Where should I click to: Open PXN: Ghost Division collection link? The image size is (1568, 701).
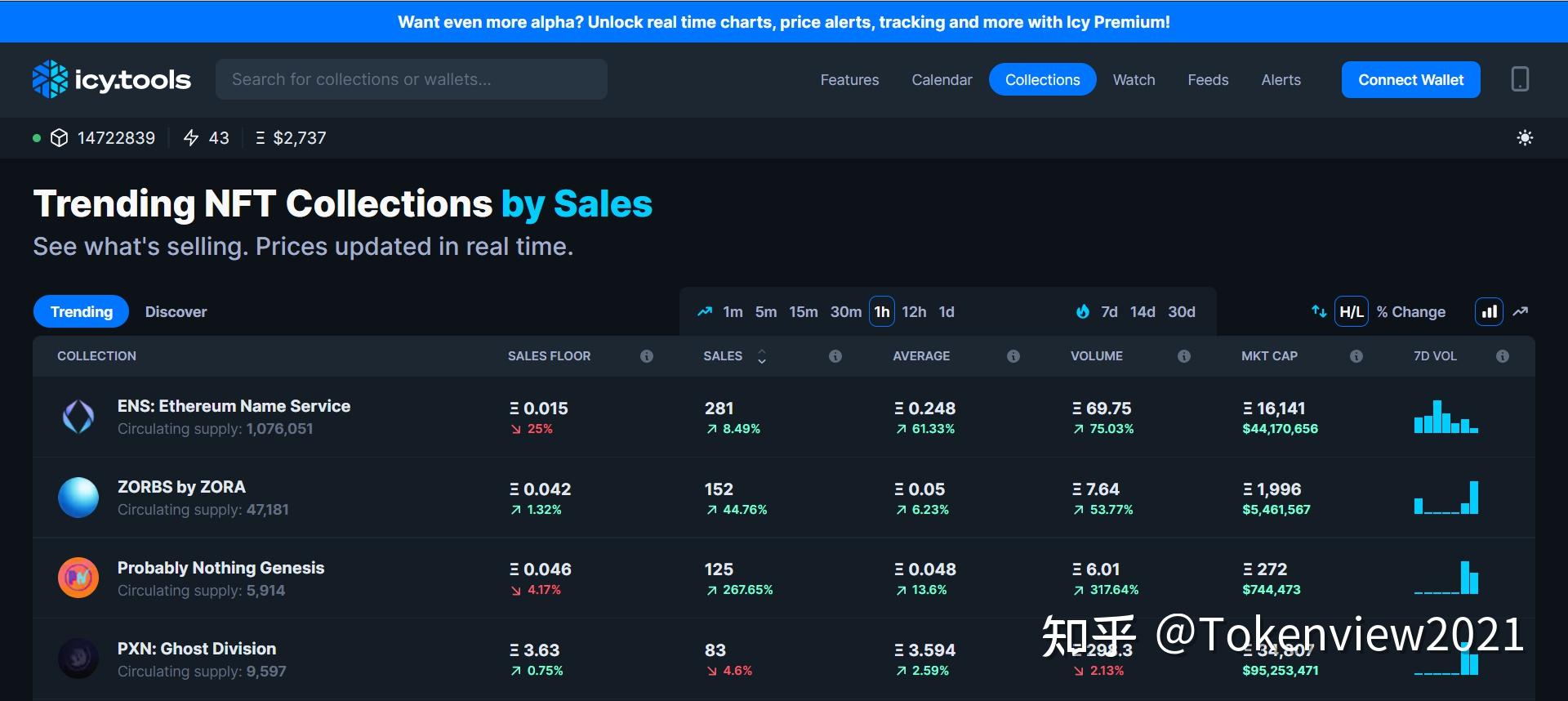(x=197, y=649)
